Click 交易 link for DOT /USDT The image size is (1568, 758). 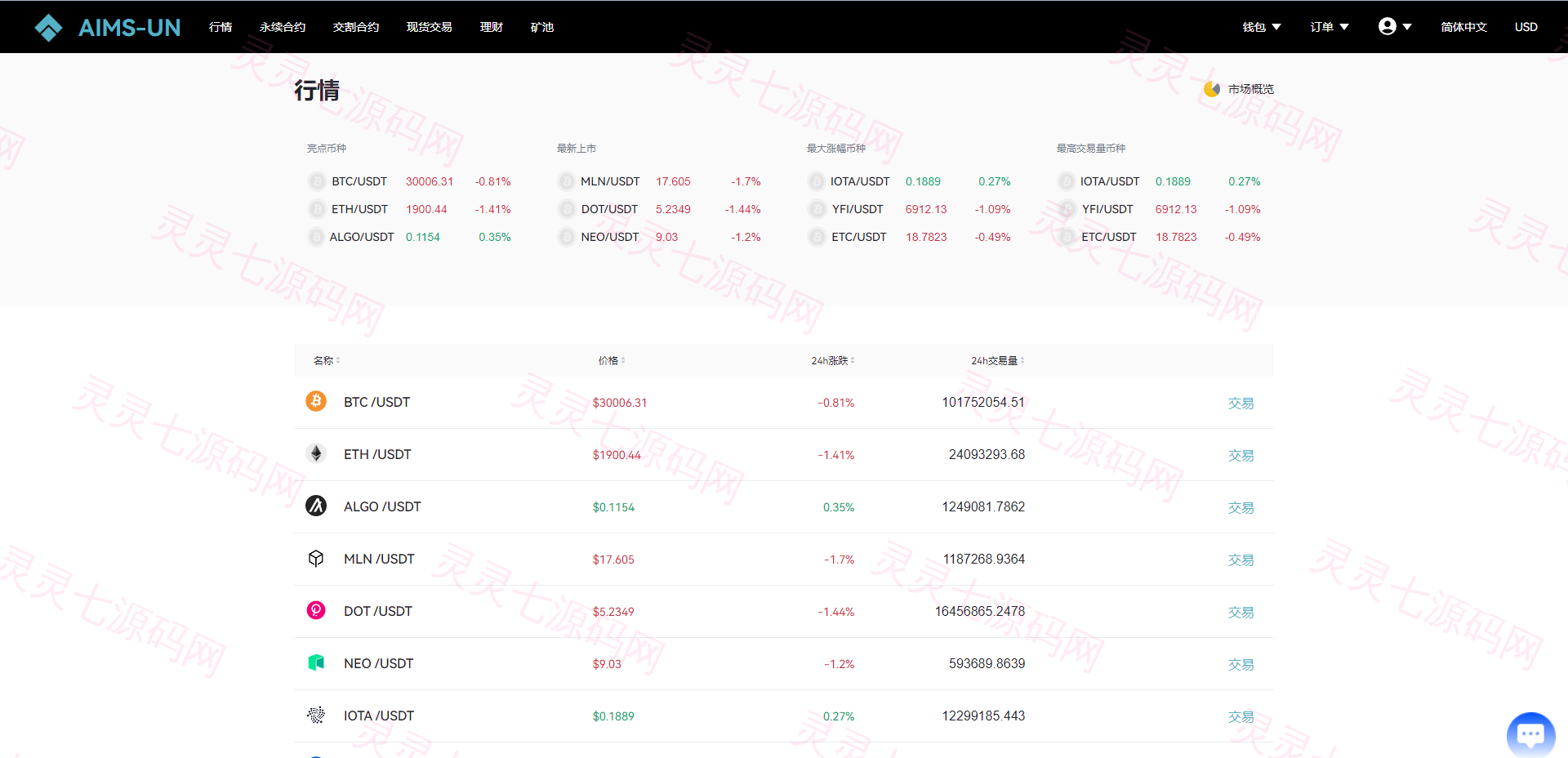1241,612
